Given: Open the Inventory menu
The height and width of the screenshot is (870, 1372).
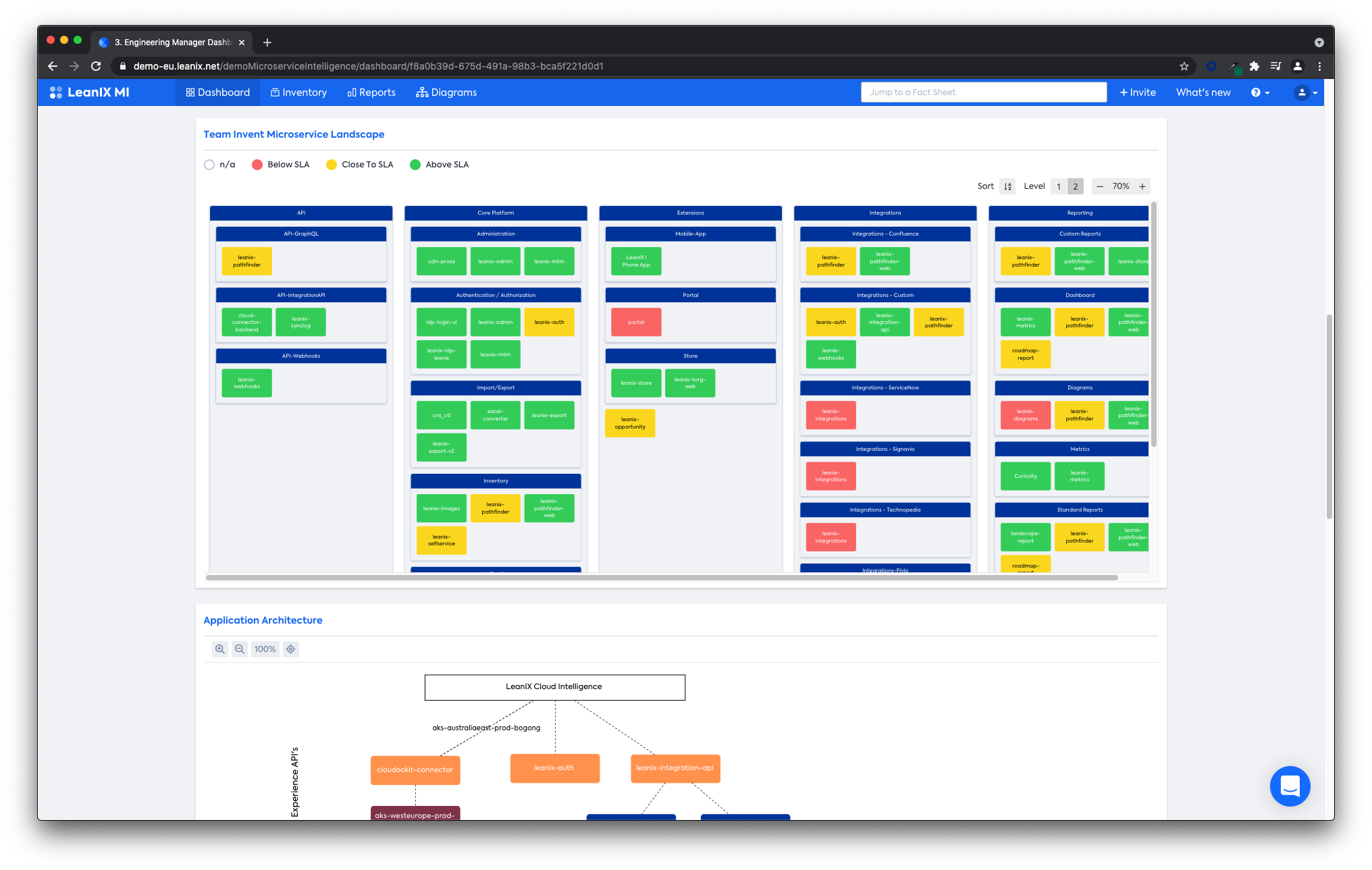Looking at the screenshot, I should tap(298, 92).
